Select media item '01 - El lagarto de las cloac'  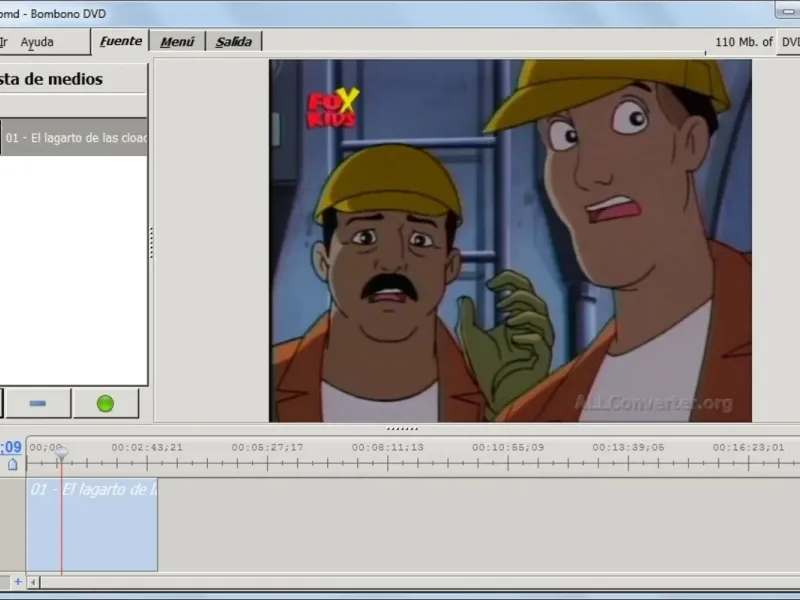pyautogui.click(x=74, y=138)
